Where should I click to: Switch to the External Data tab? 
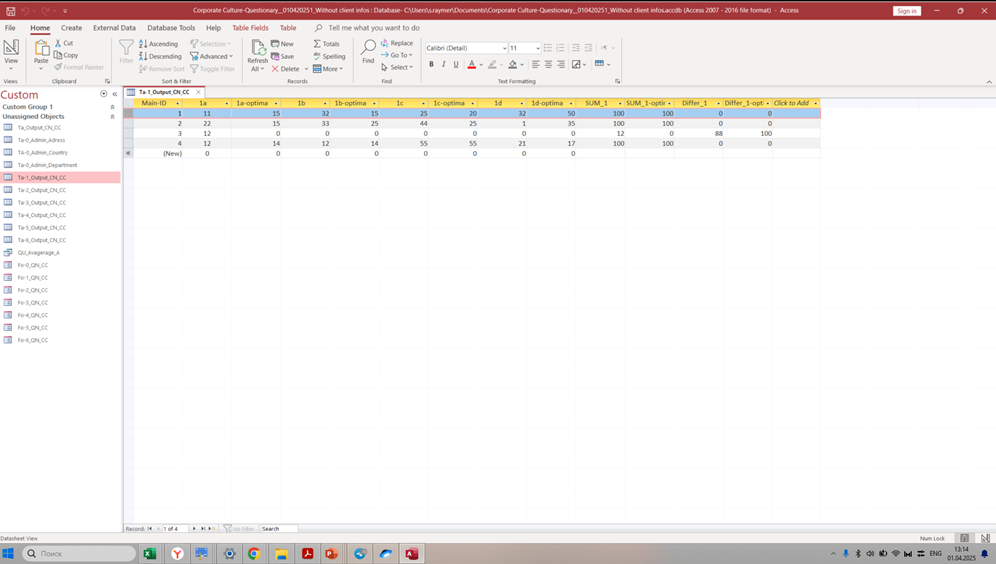[x=114, y=28]
